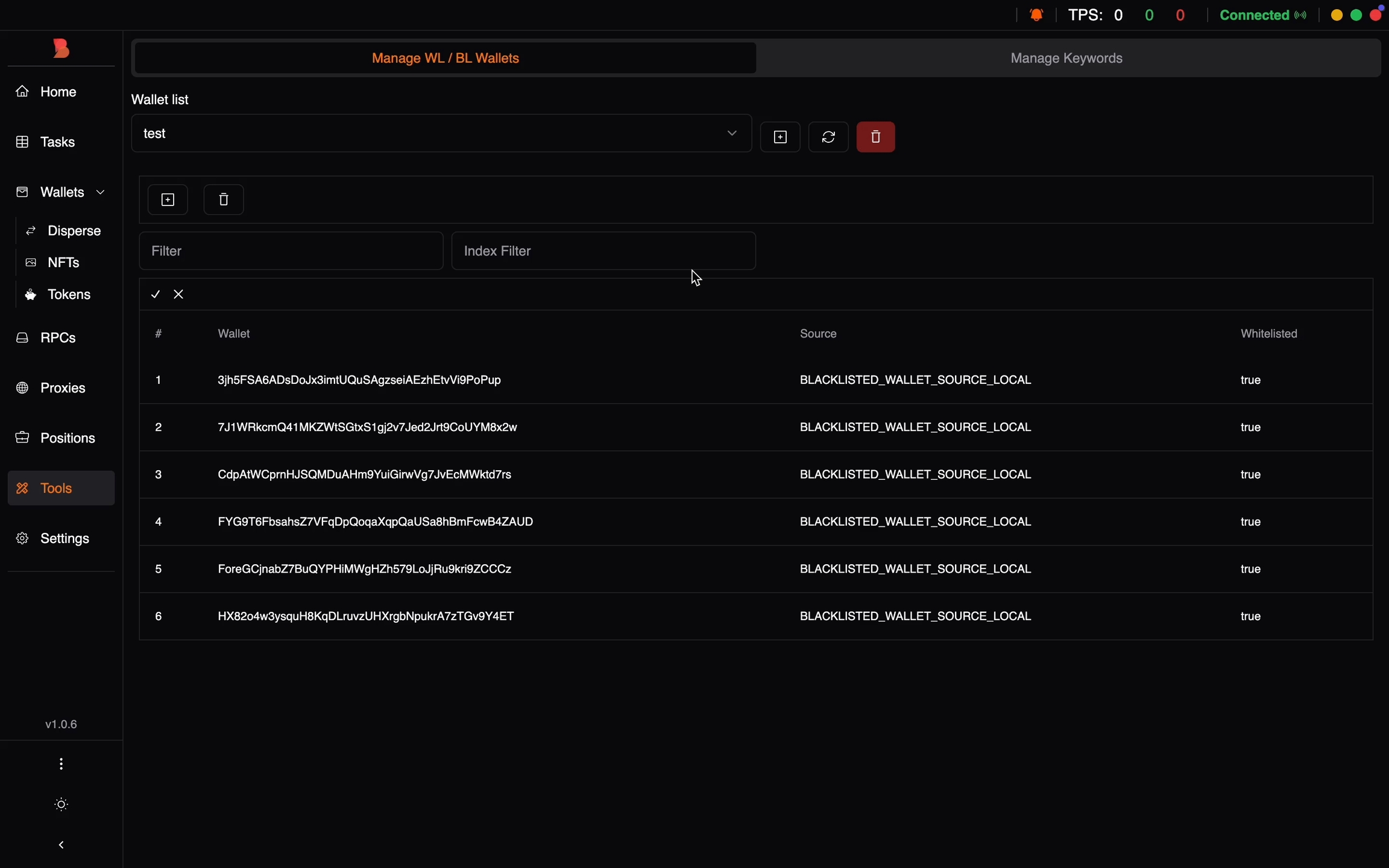Screen dimensions: 1389x868
Task: Click the red delete wallet list button
Action: (x=875, y=137)
